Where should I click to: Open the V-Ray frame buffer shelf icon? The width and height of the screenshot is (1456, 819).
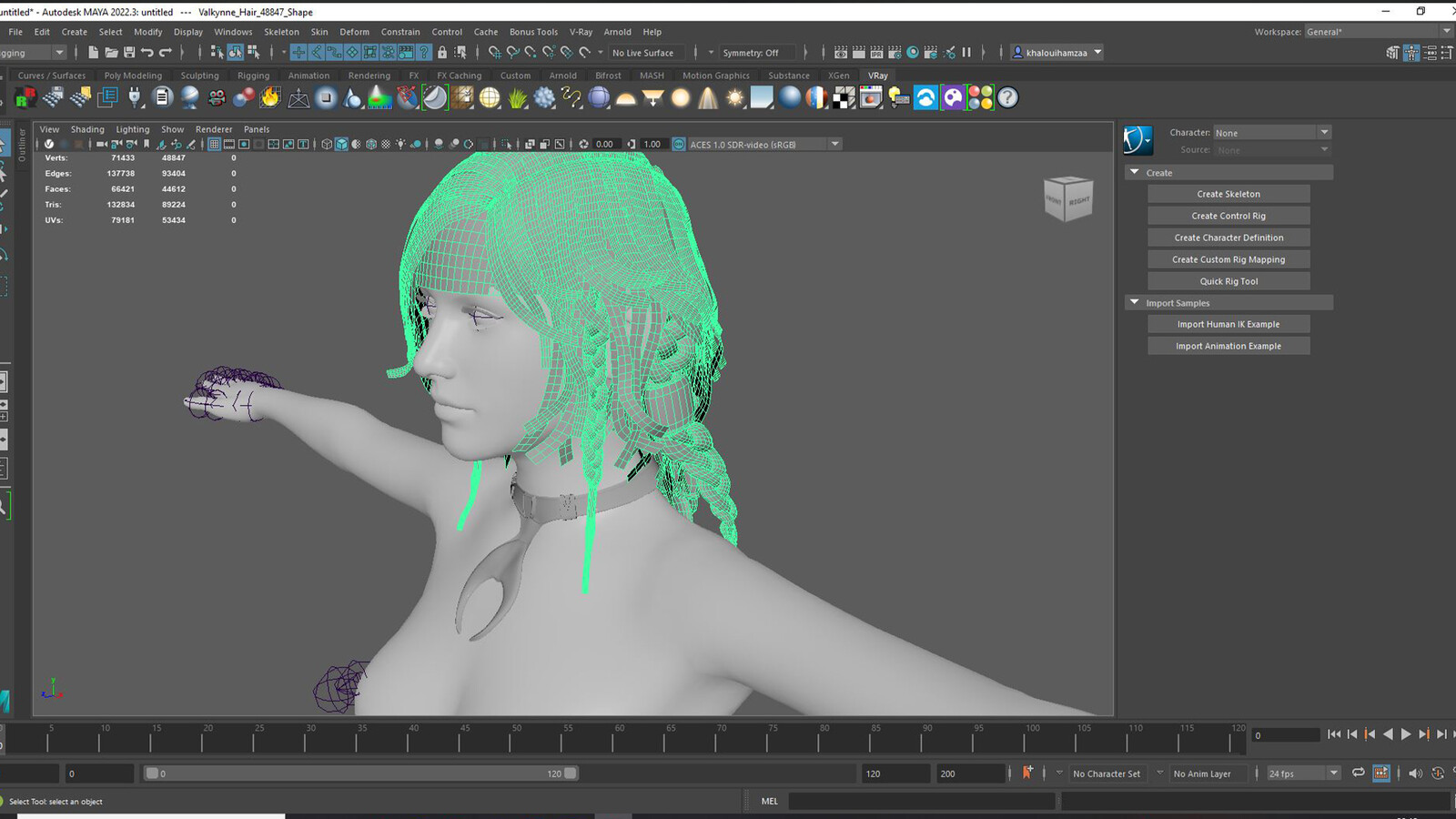(871, 97)
